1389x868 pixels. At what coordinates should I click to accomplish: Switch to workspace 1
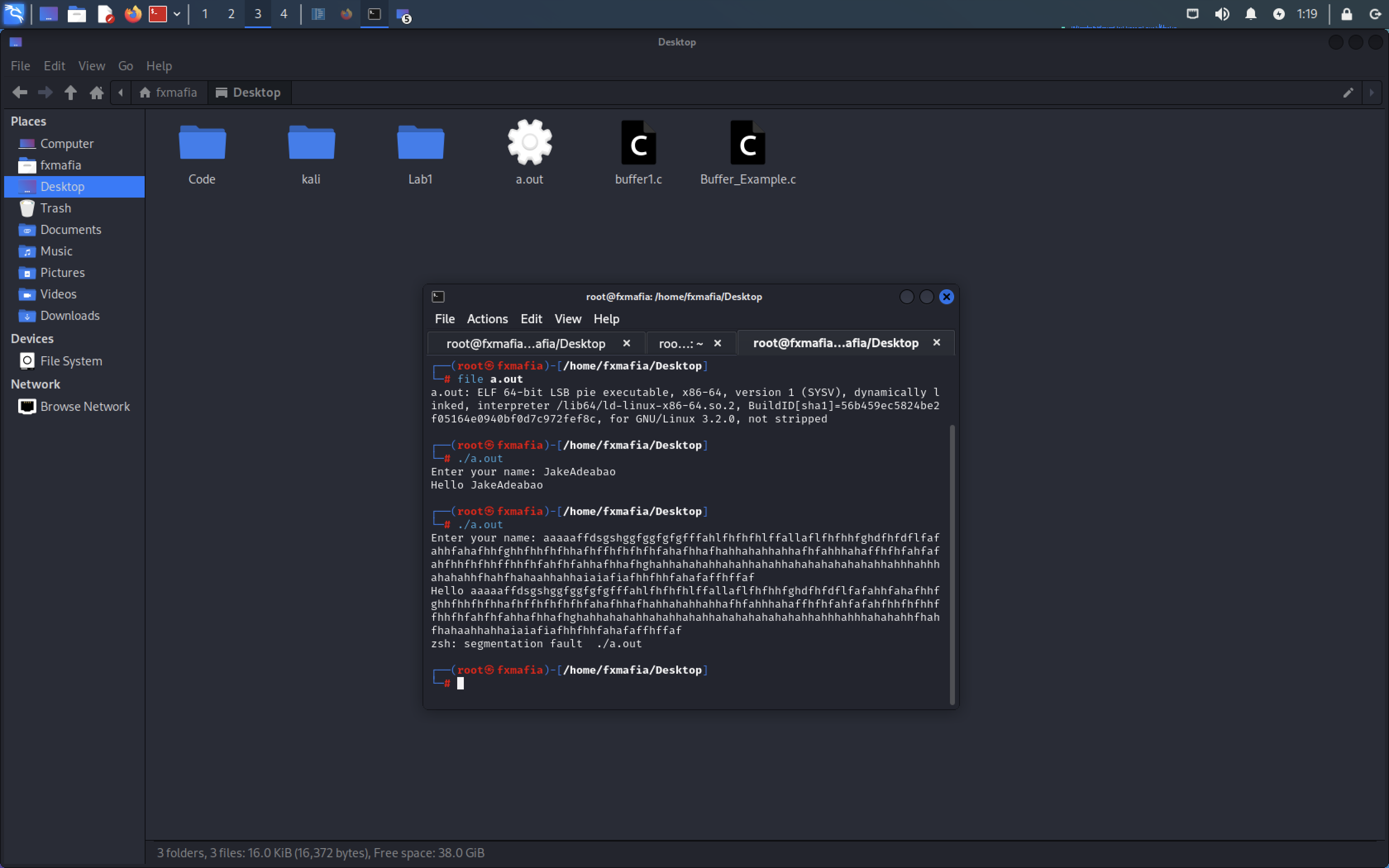point(205,14)
